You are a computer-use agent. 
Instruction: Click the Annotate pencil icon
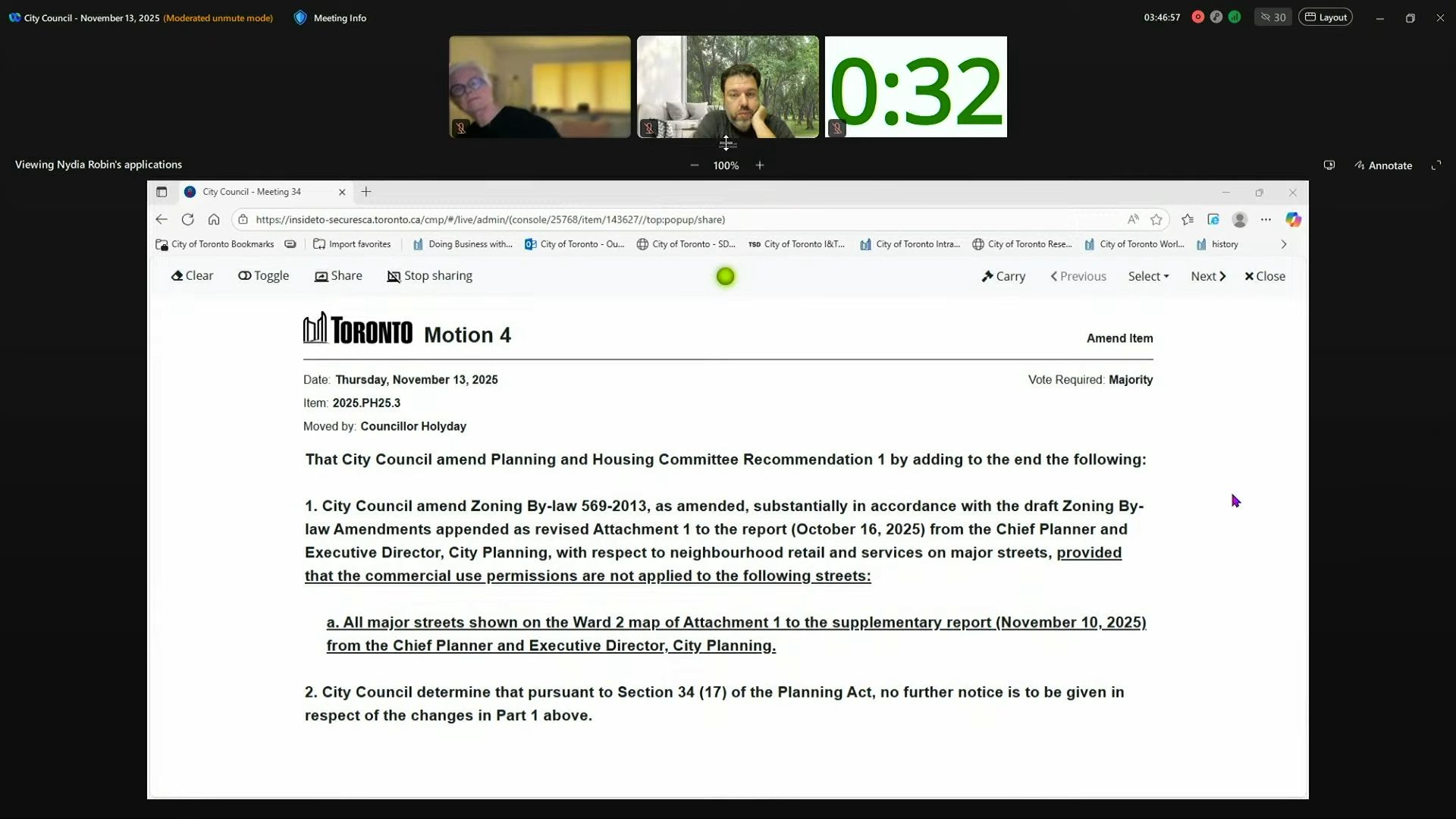point(1360,165)
